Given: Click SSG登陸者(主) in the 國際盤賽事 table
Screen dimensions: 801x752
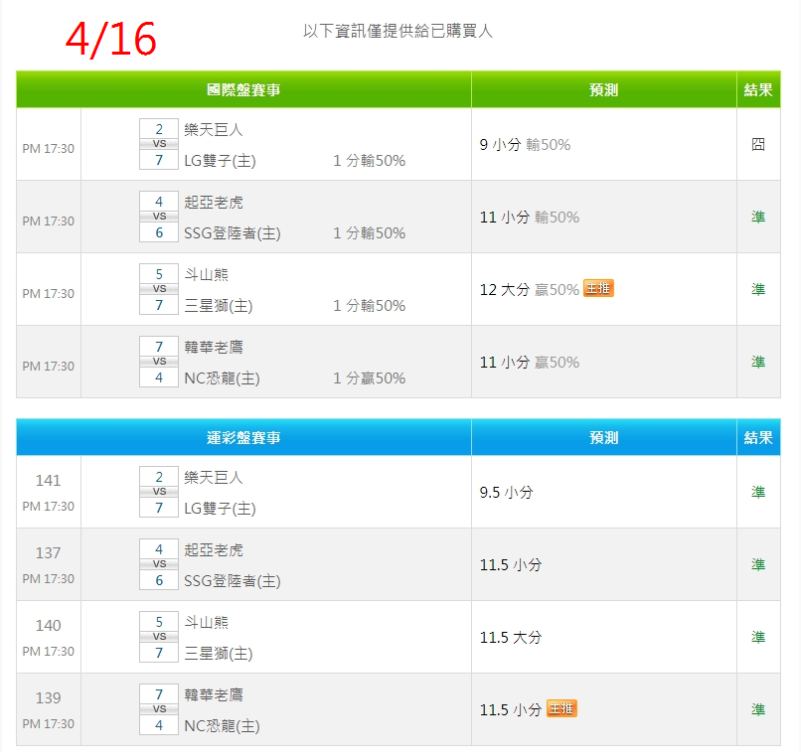Looking at the screenshot, I should 232,233.
